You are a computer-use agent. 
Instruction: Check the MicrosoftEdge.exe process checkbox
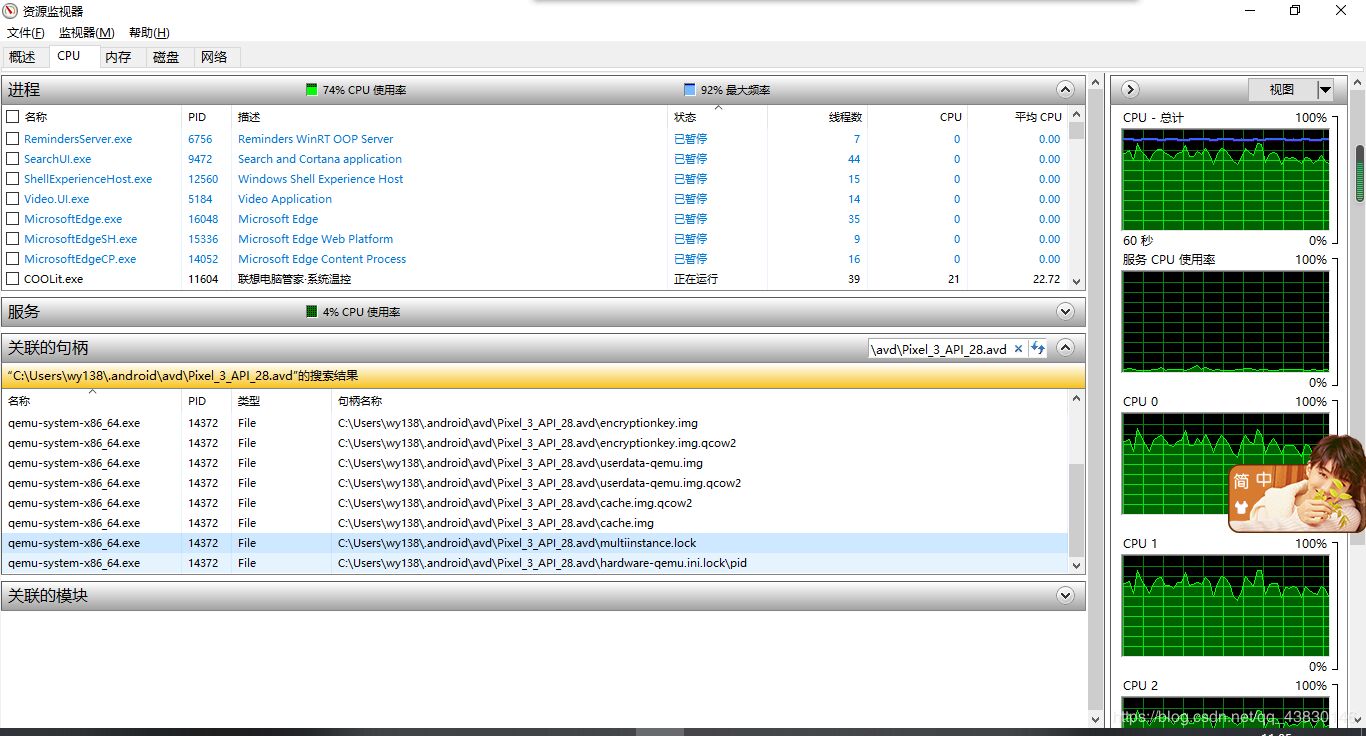tap(13, 219)
